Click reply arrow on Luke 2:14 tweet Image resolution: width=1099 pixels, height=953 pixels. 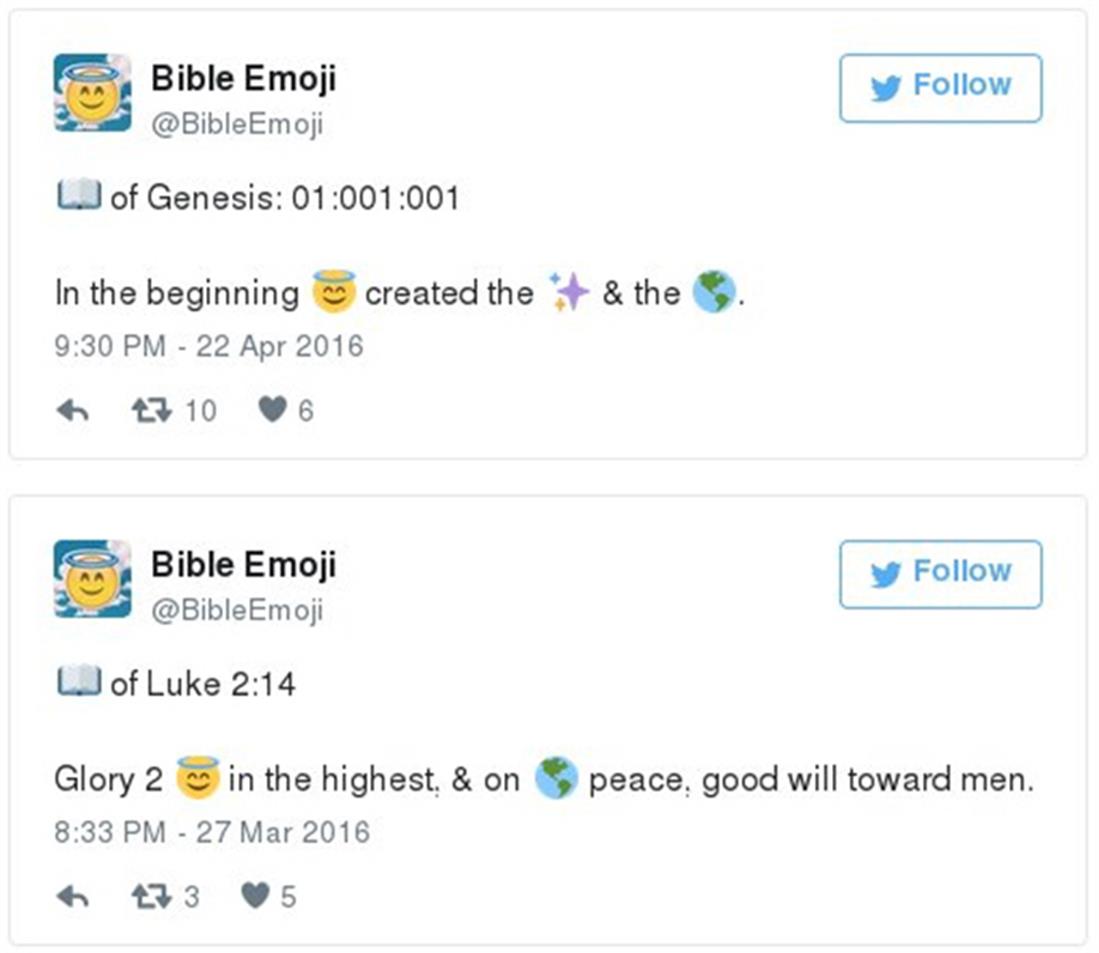coord(73,897)
